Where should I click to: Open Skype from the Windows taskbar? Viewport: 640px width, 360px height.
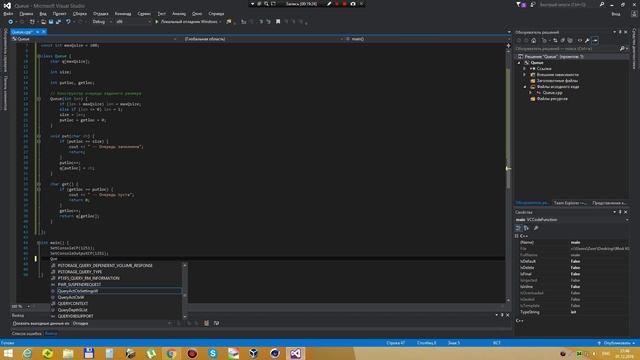tap(213, 353)
